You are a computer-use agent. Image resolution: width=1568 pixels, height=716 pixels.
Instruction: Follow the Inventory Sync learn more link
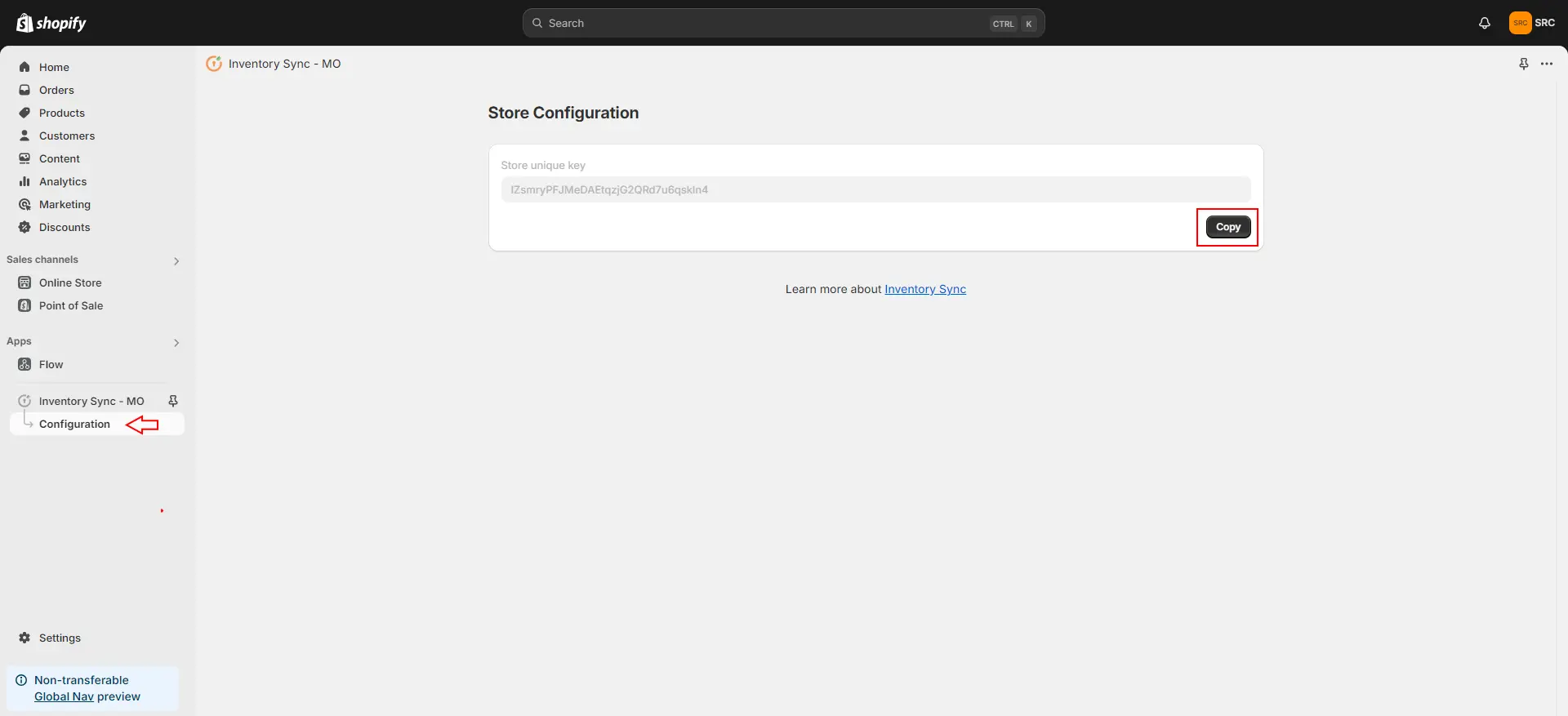924,289
